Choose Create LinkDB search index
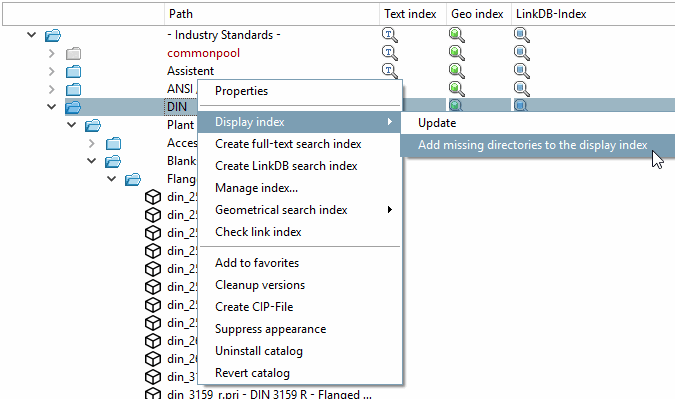This screenshot has height=399, width=675. [300, 166]
